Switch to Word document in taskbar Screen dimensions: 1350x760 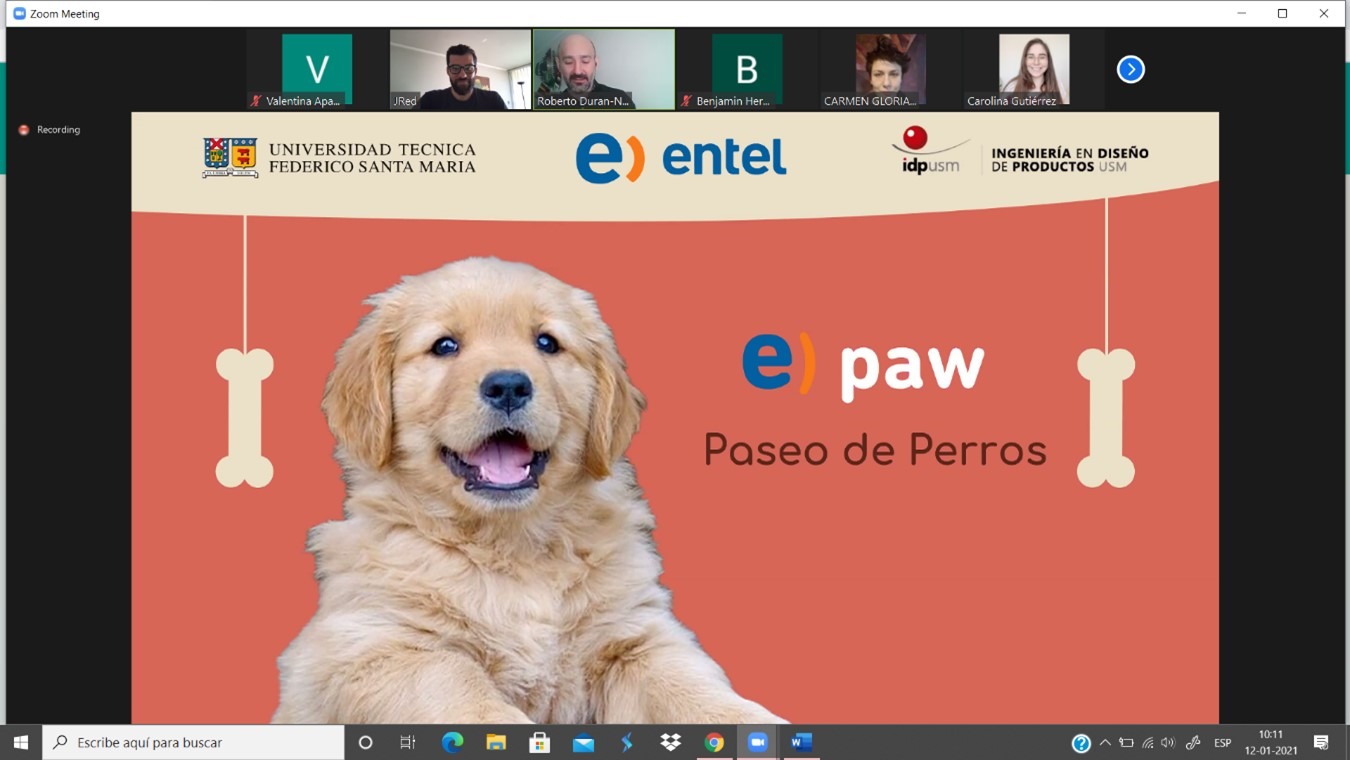[x=801, y=742]
